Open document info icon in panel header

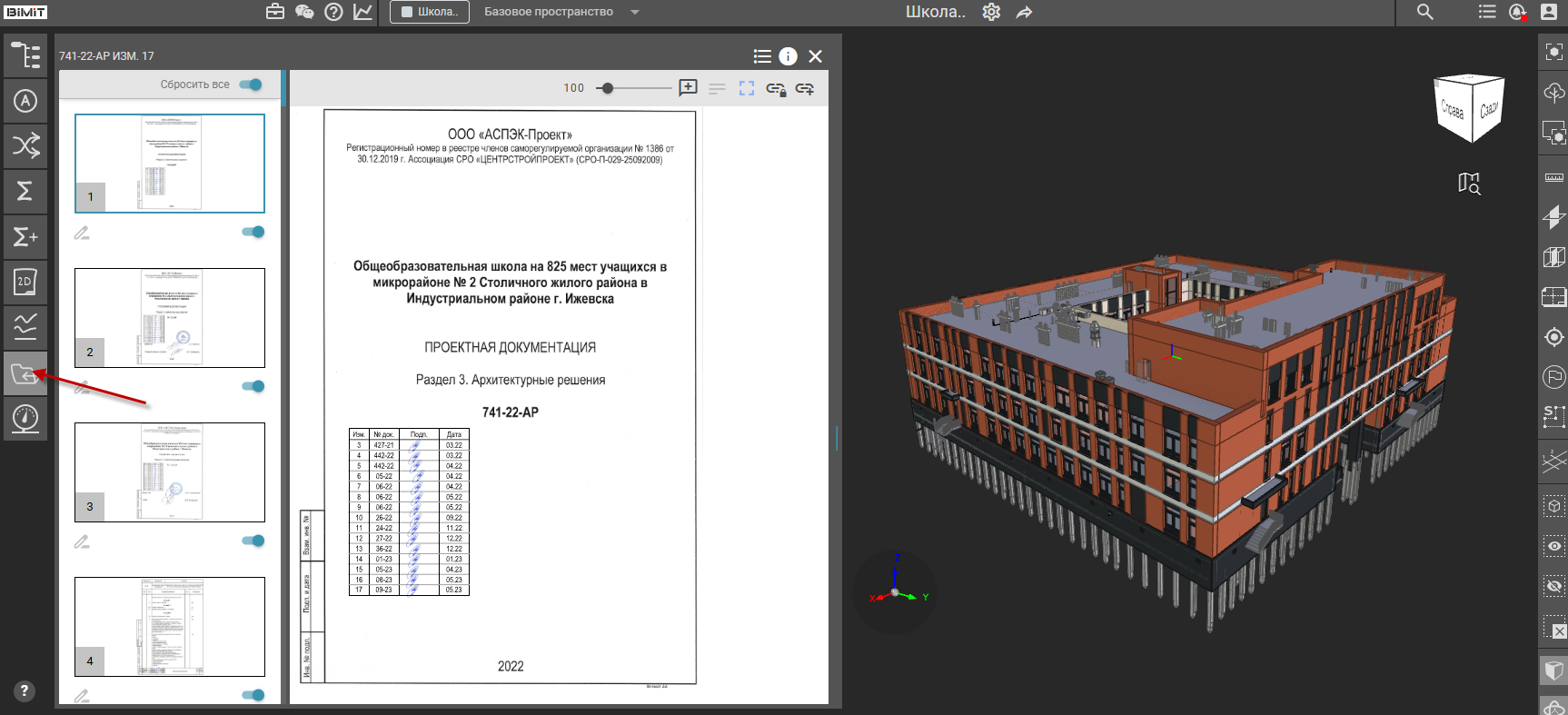coord(788,56)
